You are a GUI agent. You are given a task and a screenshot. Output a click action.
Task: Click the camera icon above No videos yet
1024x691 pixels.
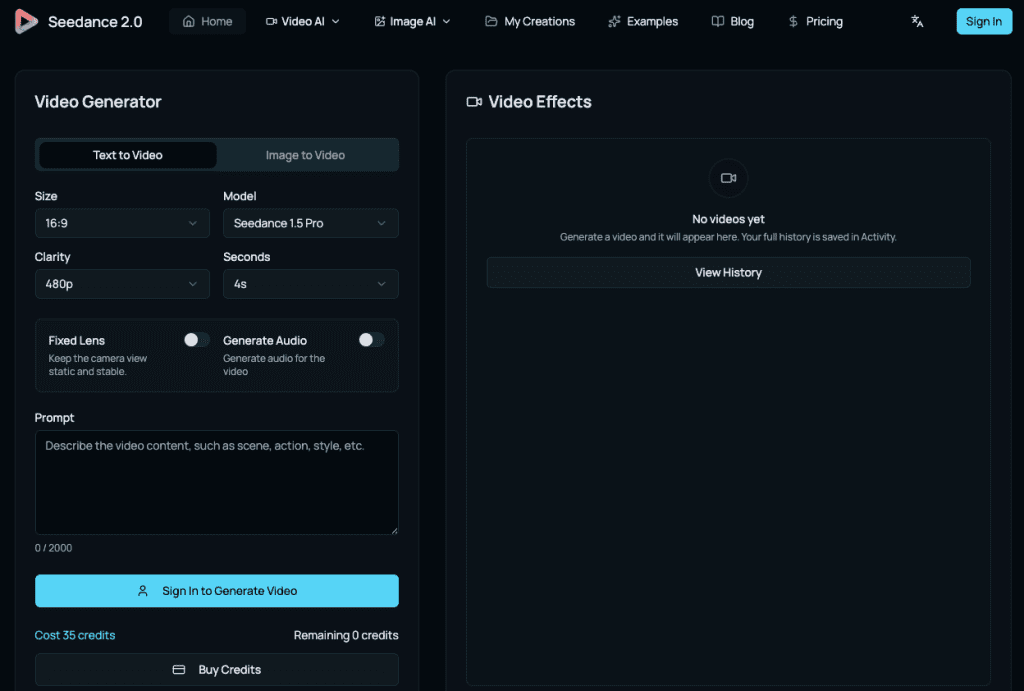point(728,178)
